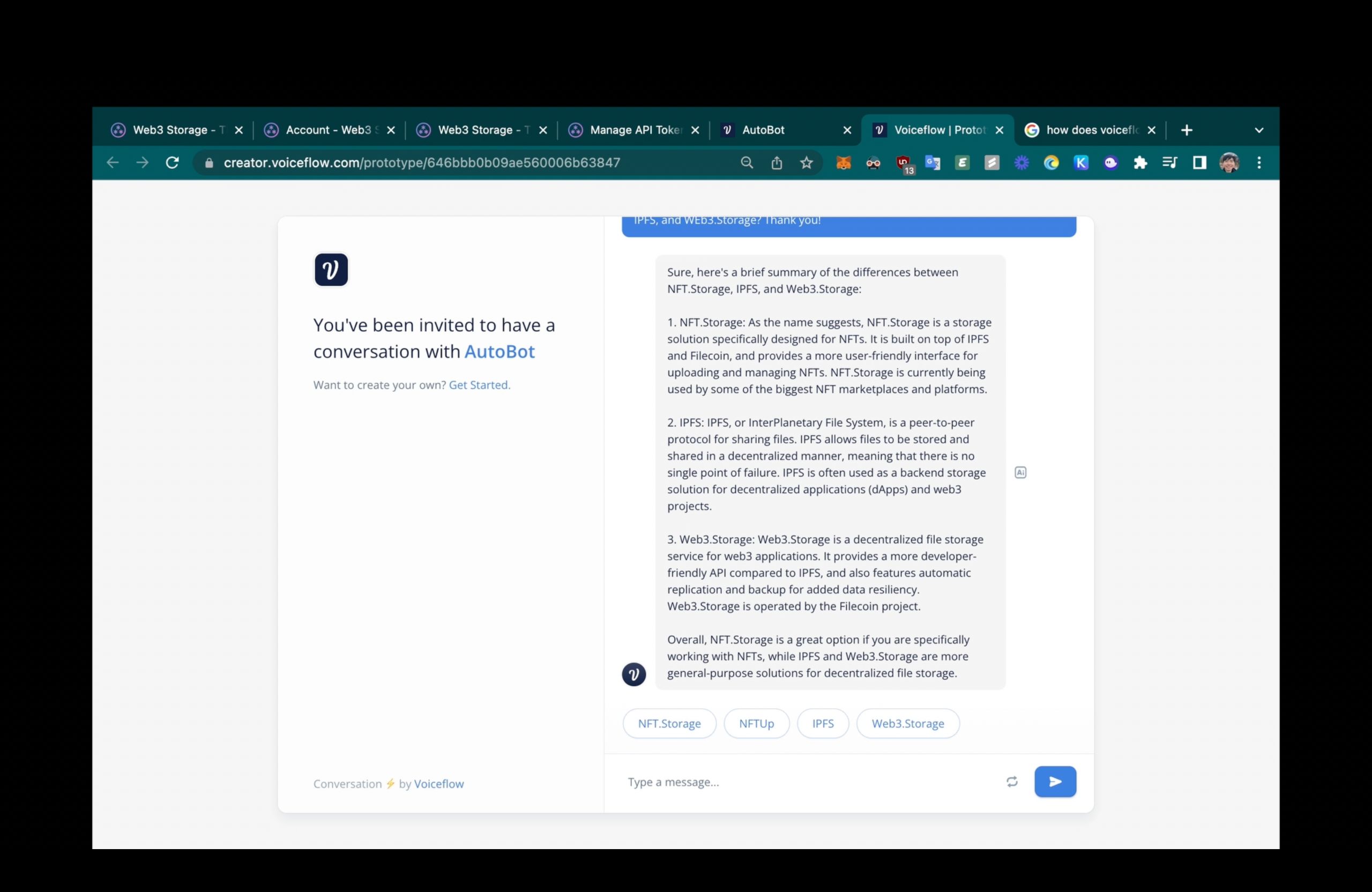This screenshot has height=892, width=1372.
Task: Open the Extensions puzzle piece menu
Action: [1140, 163]
